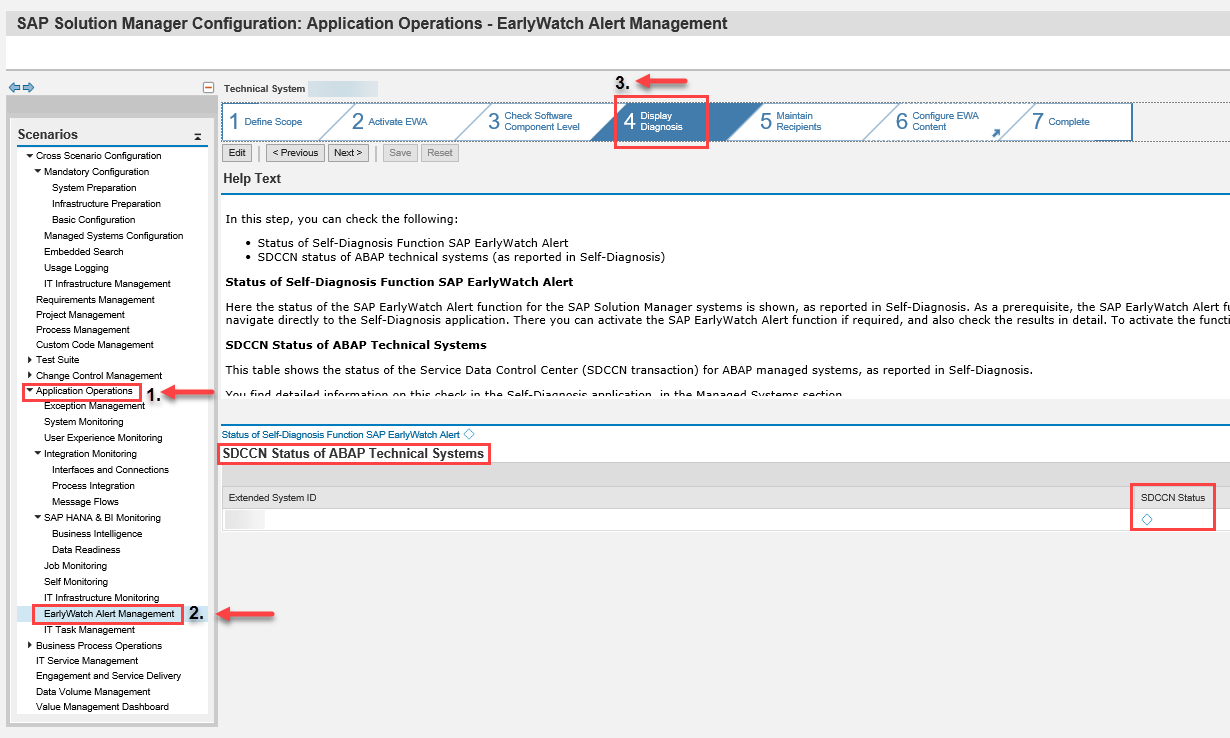Open Self Monitoring scenario
This screenshot has height=738, width=1230.
click(x=76, y=582)
